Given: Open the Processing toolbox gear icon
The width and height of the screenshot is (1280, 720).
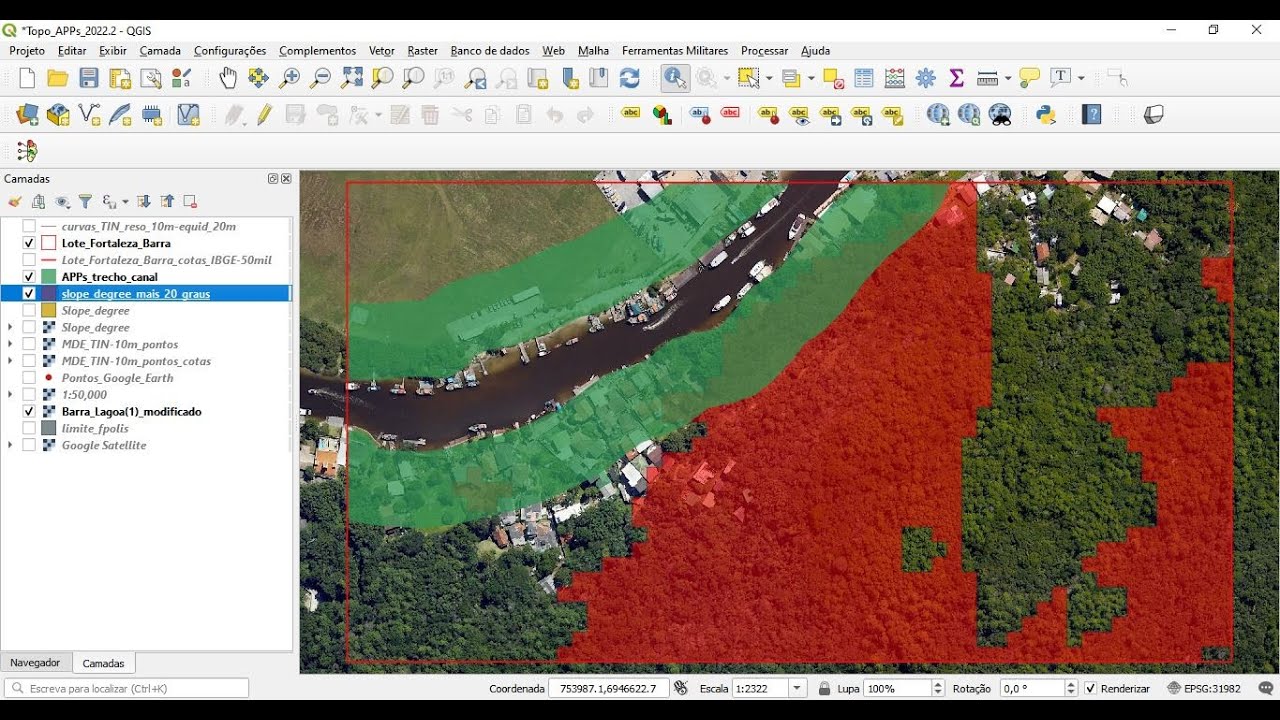Looking at the screenshot, I should [926, 78].
